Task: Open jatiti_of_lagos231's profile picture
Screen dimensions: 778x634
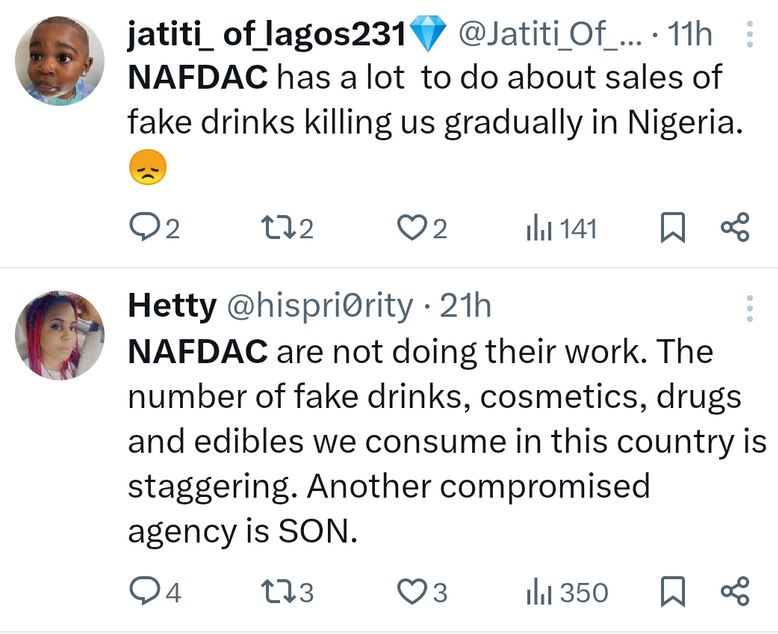Action: pos(60,60)
